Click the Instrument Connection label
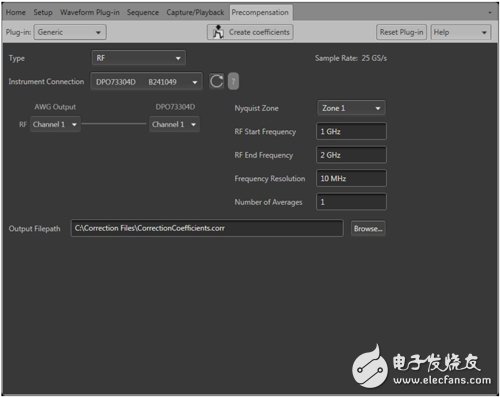The image size is (500, 397). [46, 82]
